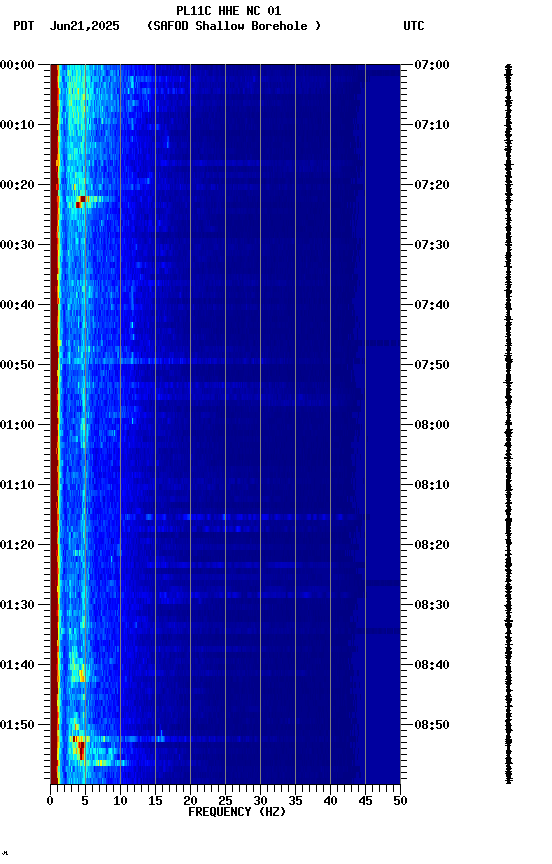Click the 0 Hz frequency tick label

50,802
